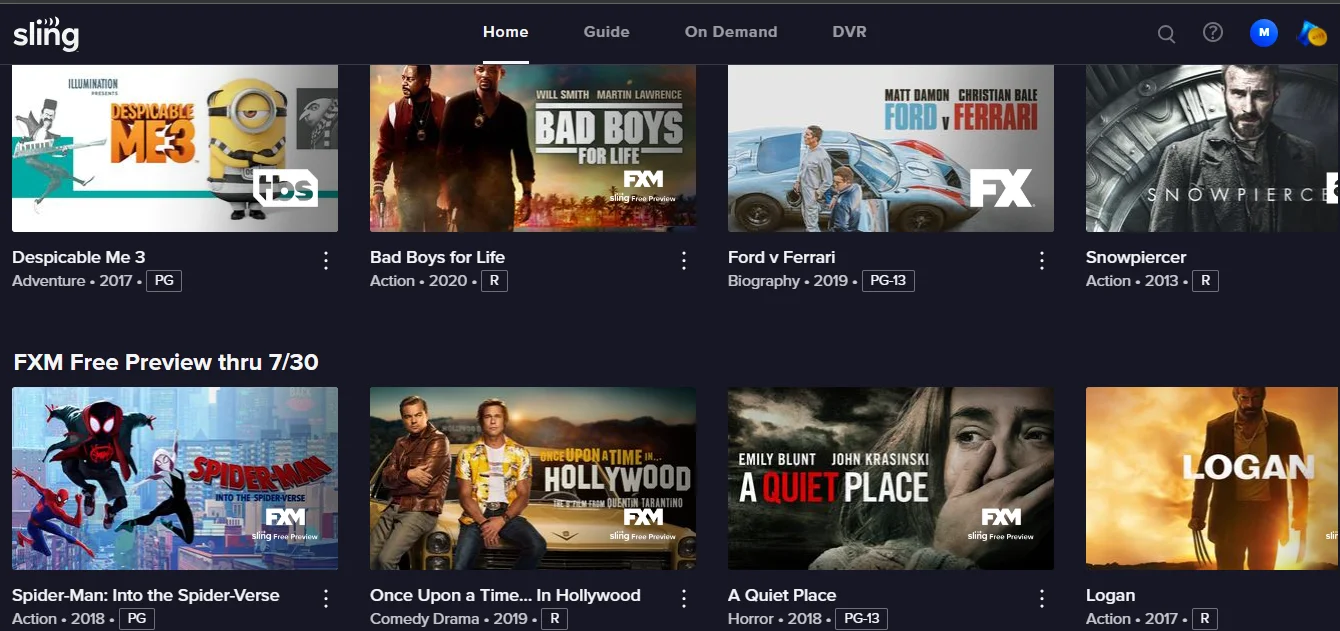The image size is (1340, 631).
Task: Click the A Quiet Place title link
Action: click(782, 595)
